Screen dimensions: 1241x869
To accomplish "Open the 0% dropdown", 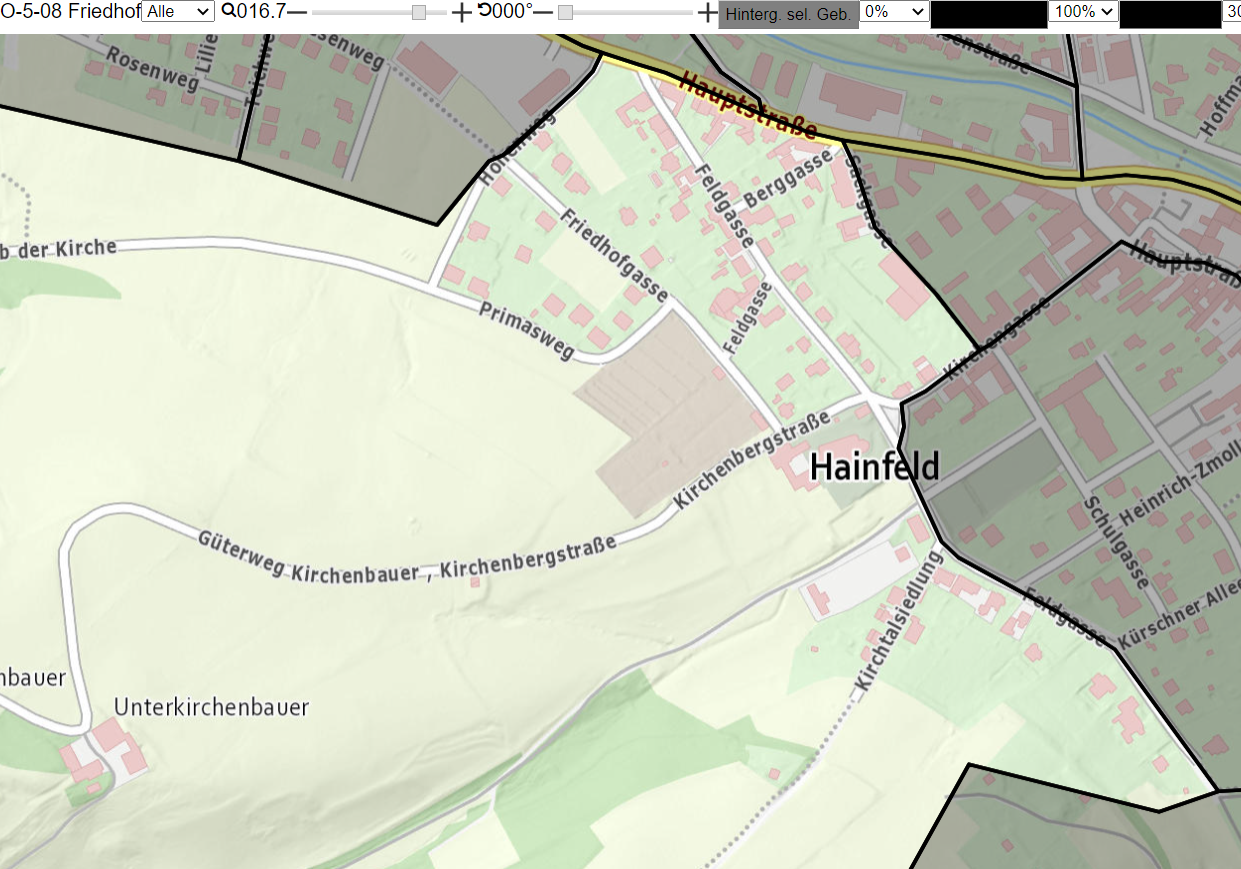I will [x=895, y=12].
